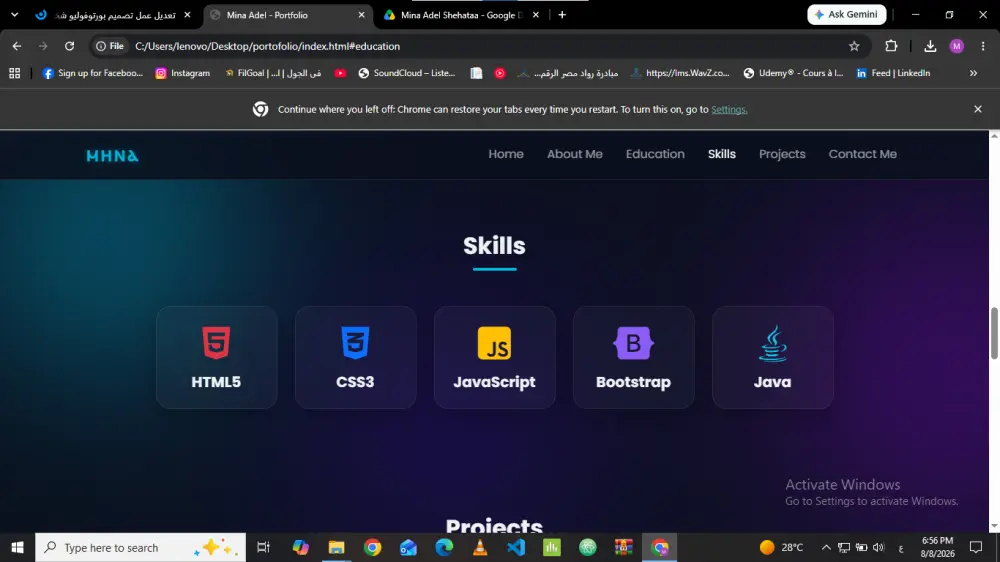
Task: Open WinRAR from the taskbar
Action: click(x=623, y=547)
